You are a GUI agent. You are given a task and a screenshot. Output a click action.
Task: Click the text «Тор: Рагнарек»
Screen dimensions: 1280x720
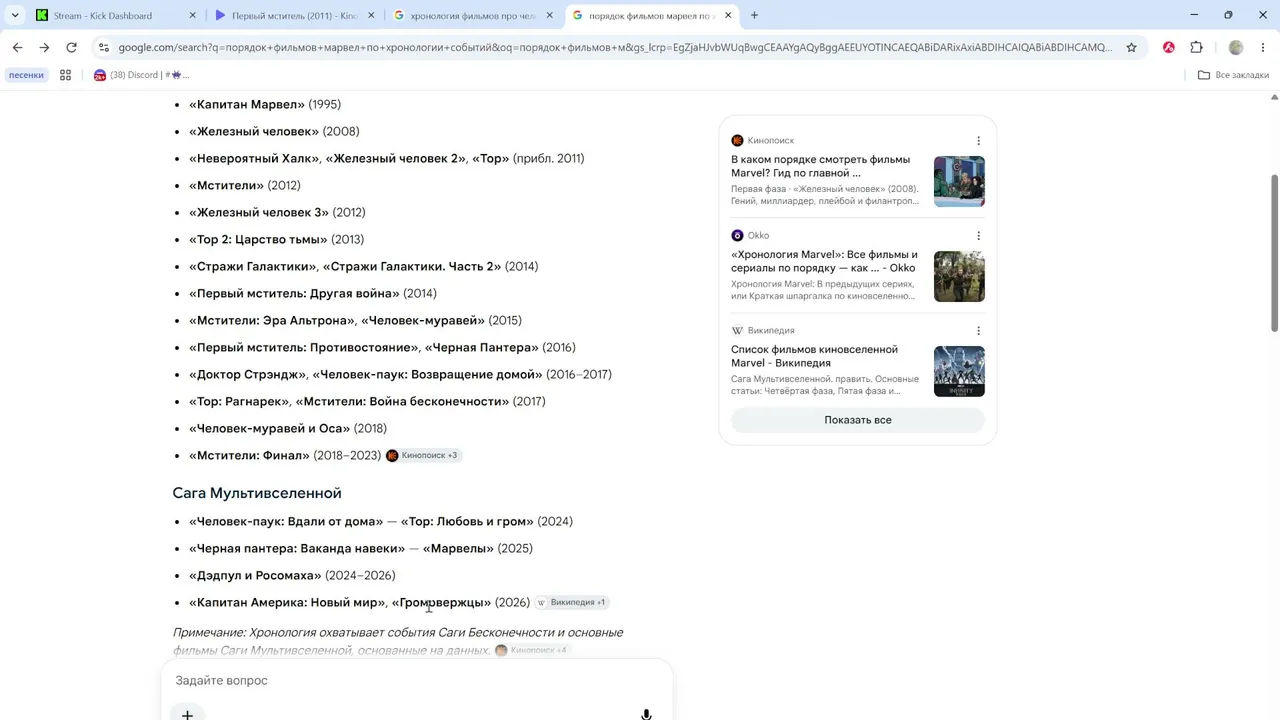point(239,402)
